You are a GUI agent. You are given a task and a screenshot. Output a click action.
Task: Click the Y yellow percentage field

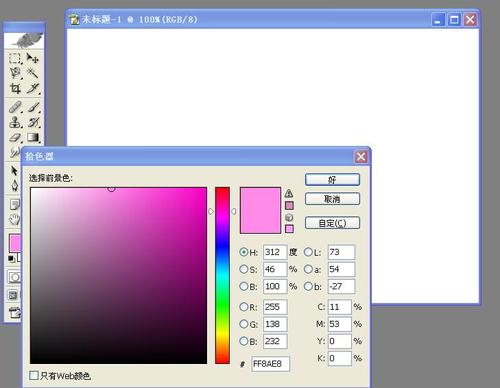click(x=340, y=341)
